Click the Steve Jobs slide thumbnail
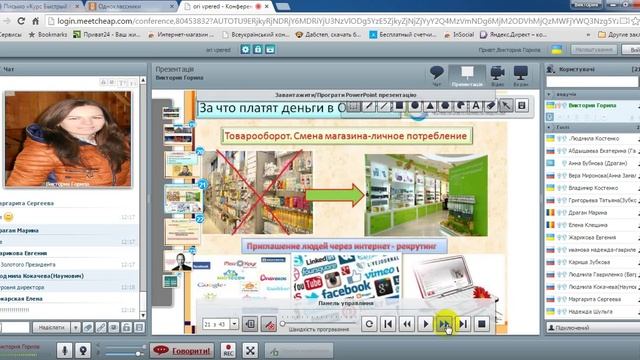 (178, 261)
